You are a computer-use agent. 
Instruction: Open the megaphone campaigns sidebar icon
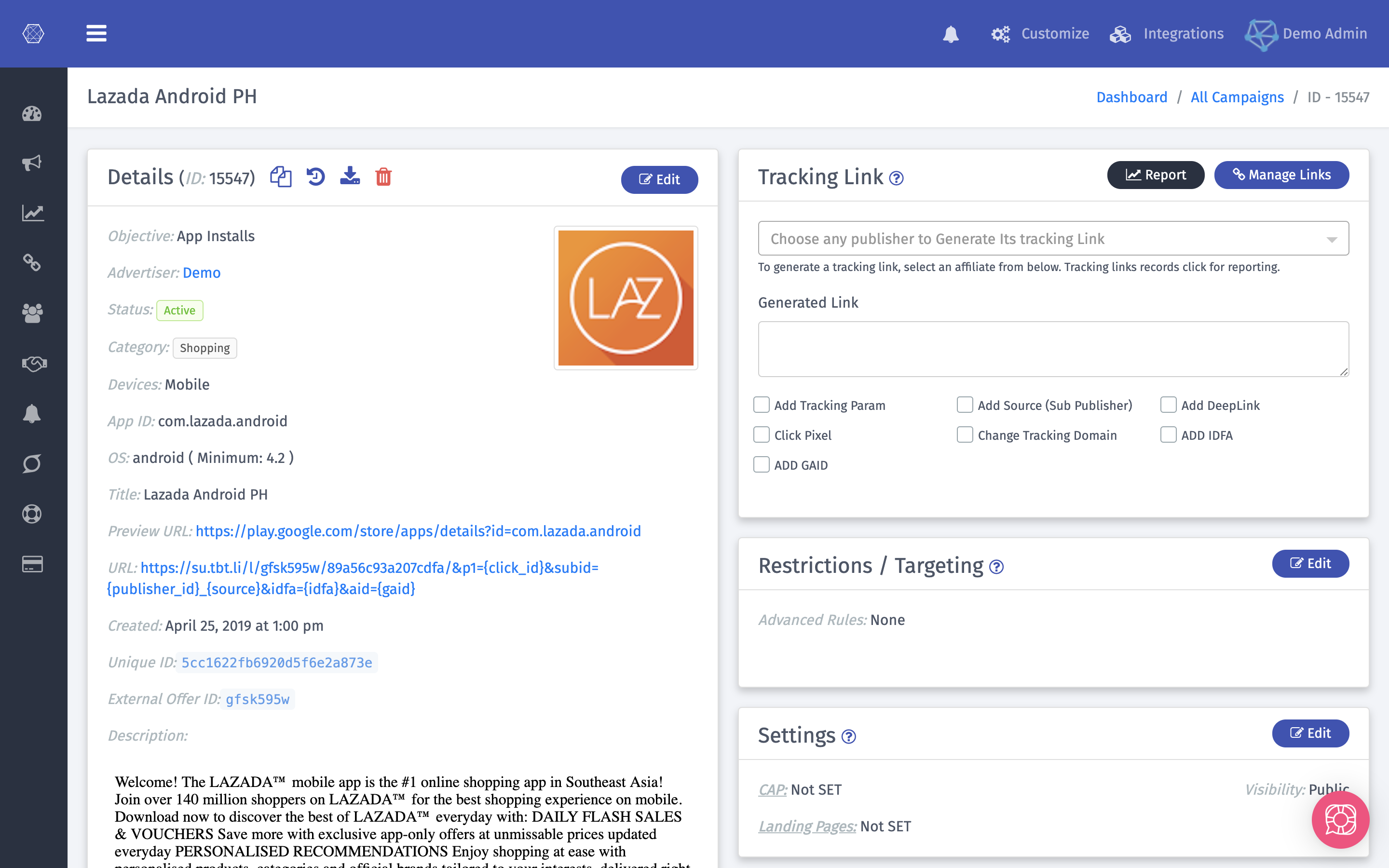[x=32, y=163]
